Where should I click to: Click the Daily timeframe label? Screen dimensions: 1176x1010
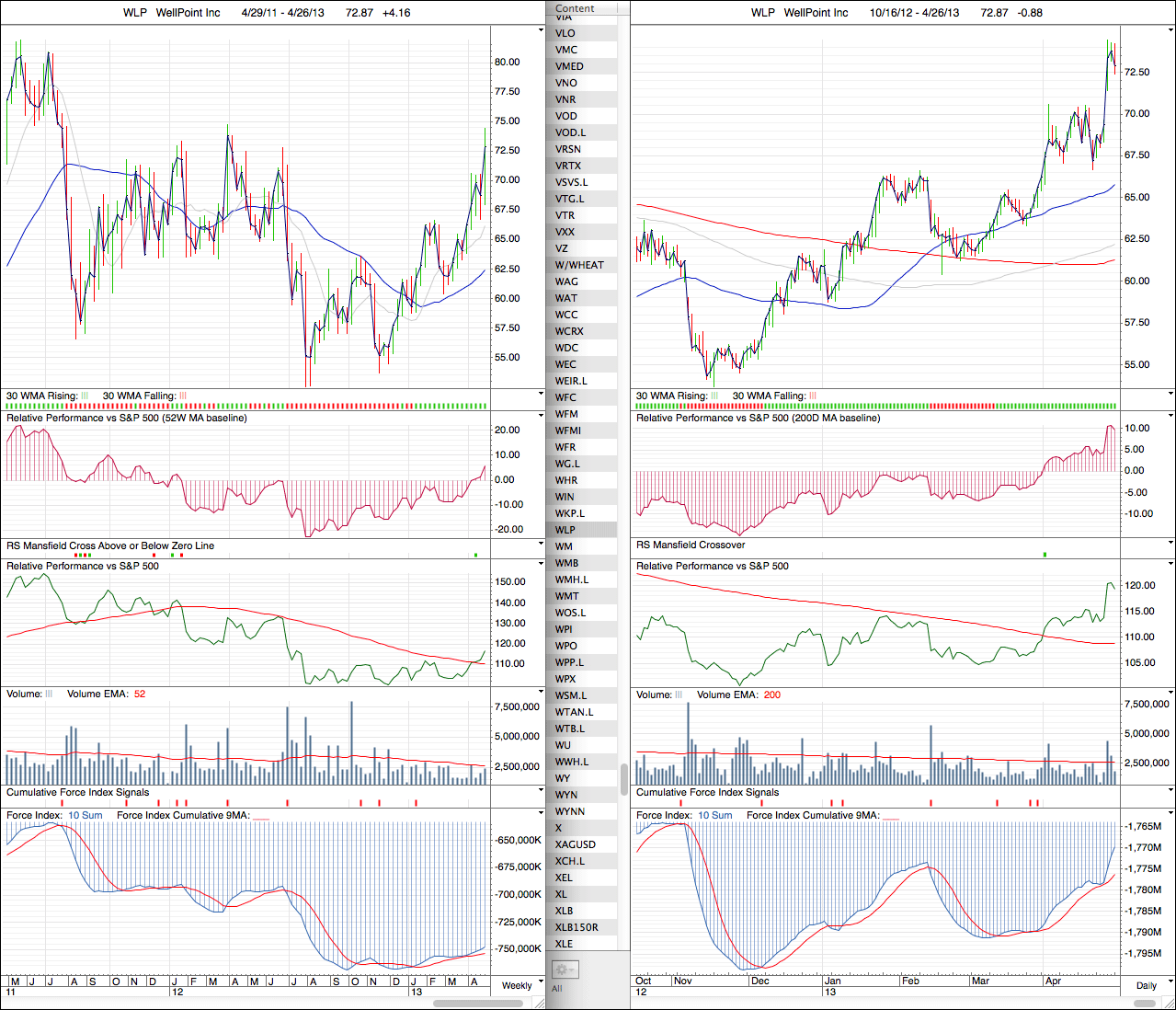click(x=1146, y=985)
